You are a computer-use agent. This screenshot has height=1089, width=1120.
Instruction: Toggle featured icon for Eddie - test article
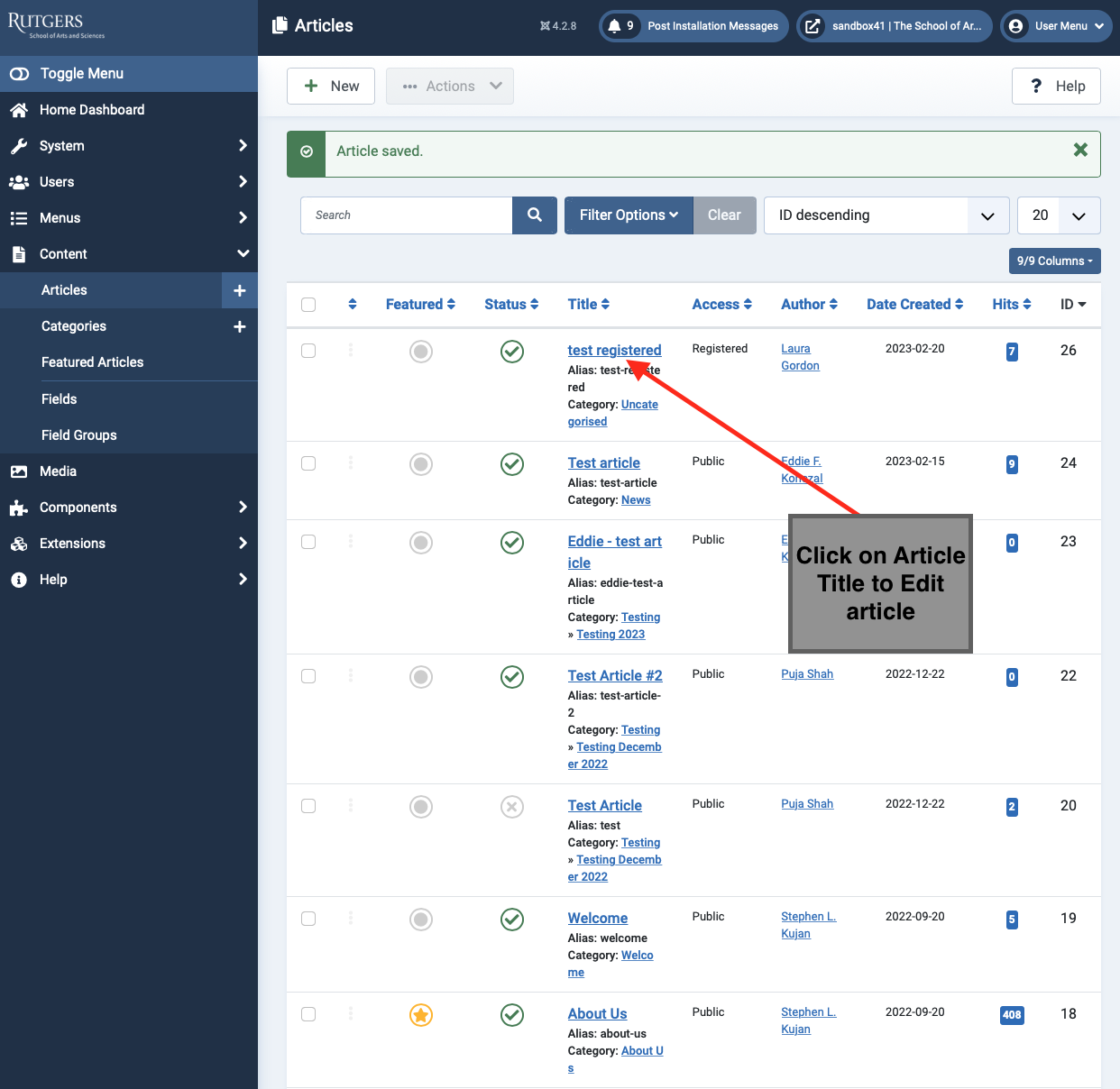coord(421,543)
